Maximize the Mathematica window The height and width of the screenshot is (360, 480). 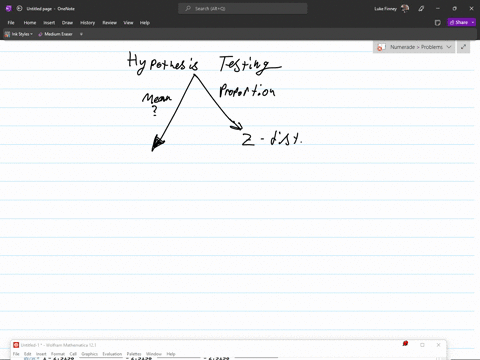[x=422, y=345]
